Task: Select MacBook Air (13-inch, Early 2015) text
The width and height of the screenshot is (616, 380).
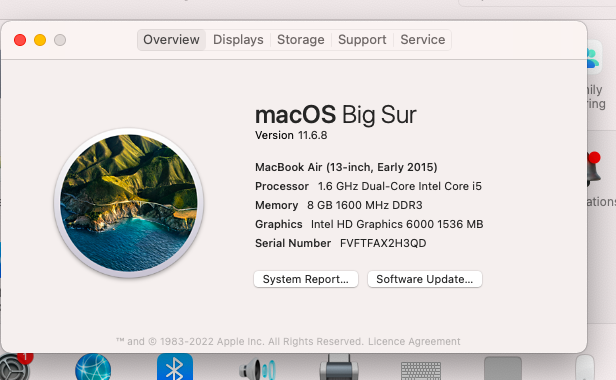Action: (x=346, y=167)
